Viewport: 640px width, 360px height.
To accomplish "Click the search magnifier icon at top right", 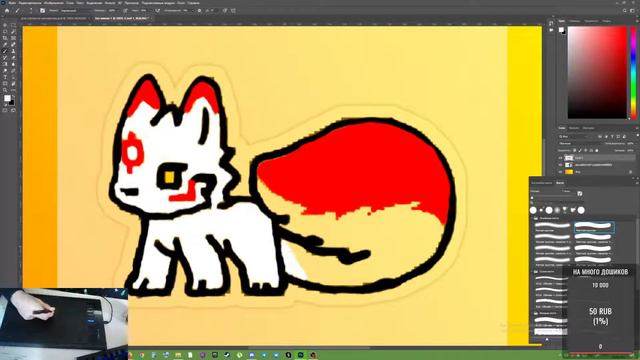I will 624,11.
